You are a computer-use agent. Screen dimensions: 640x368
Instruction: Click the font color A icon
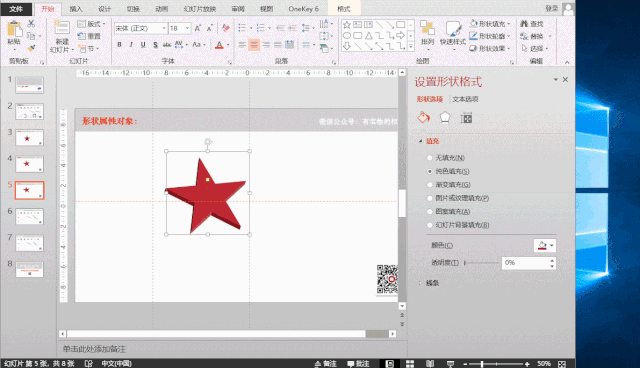click(219, 44)
